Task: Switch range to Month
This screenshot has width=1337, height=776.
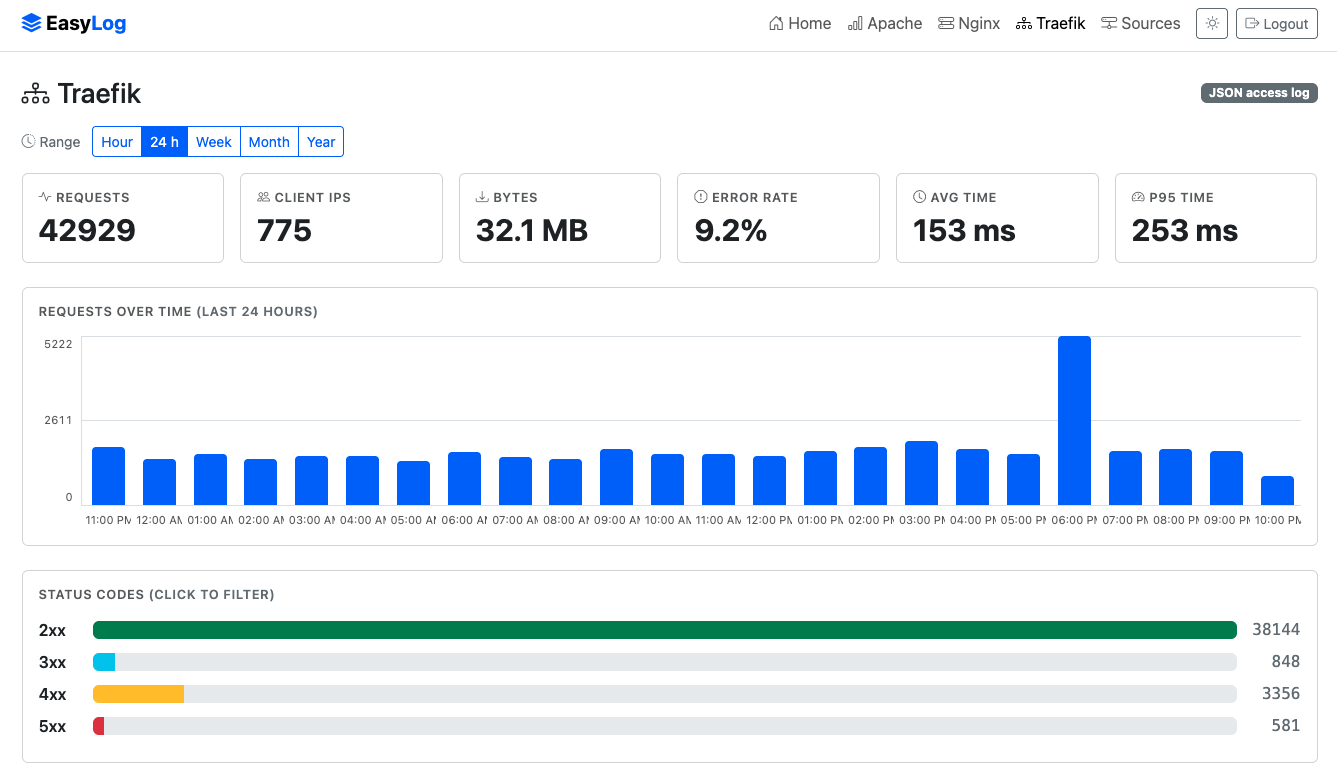Action: click(269, 142)
